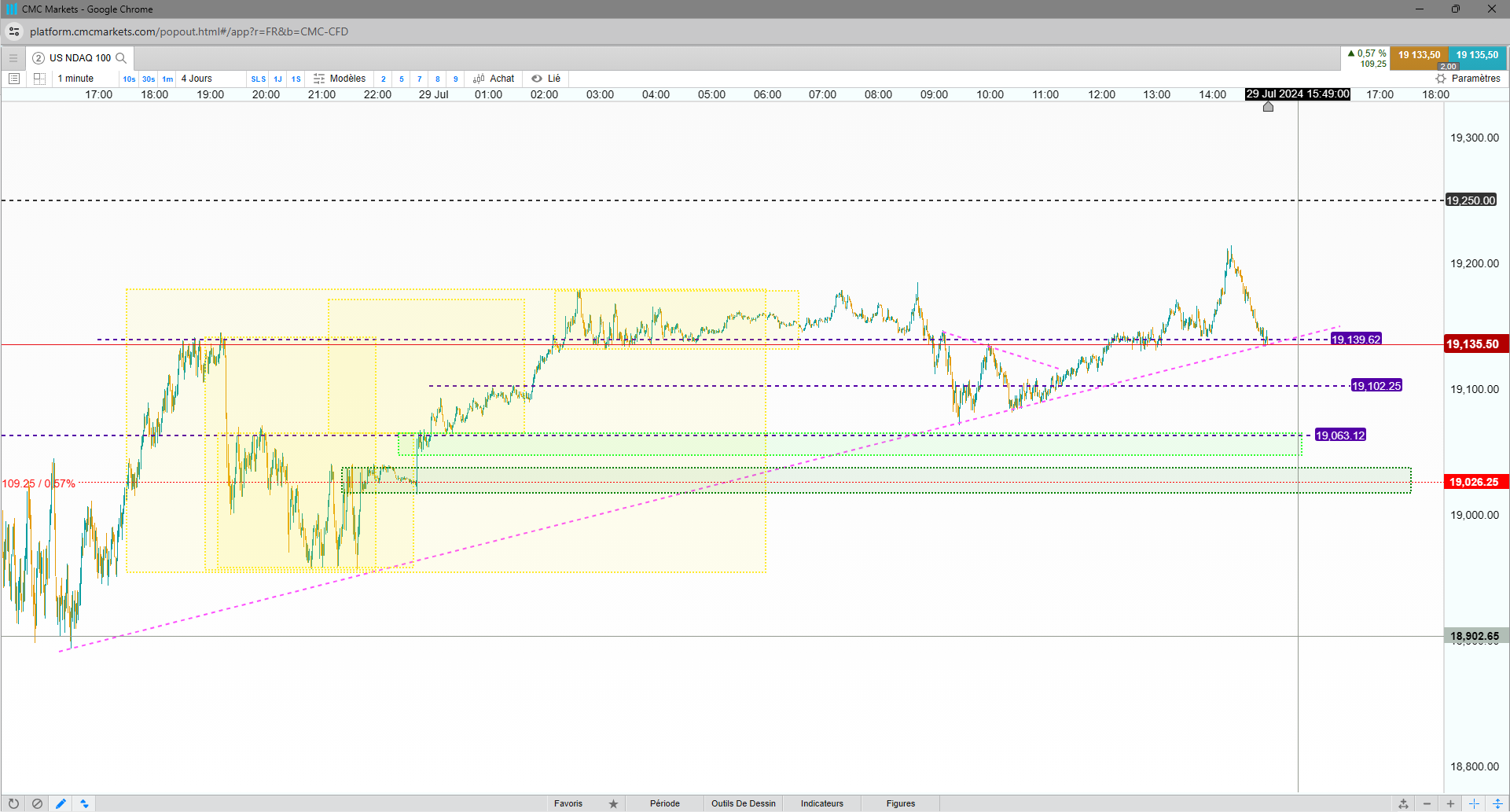Click the time cursor marker below 15:49:00
Viewport: 1510px width, 812px height.
(x=1268, y=106)
